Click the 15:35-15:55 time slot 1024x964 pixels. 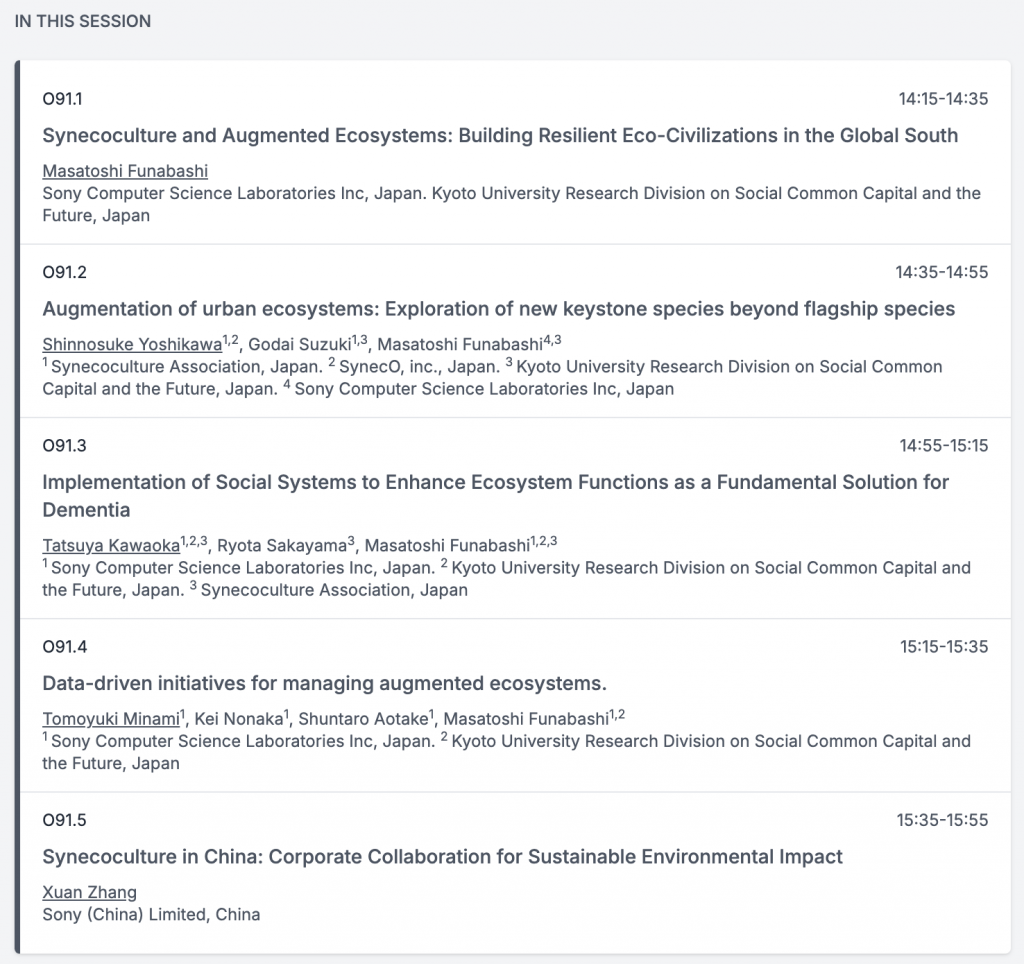[x=942, y=821]
